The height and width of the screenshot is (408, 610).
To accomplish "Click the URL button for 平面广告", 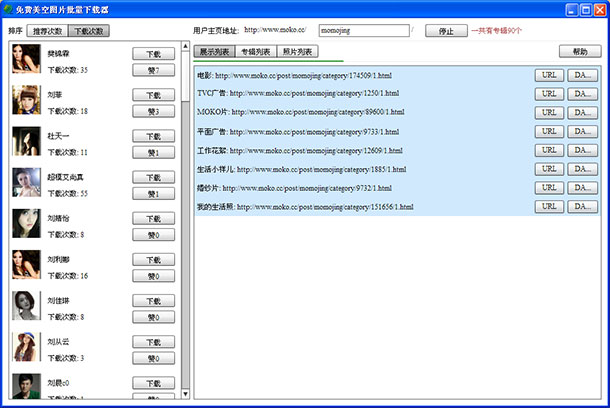I will (549, 132).
